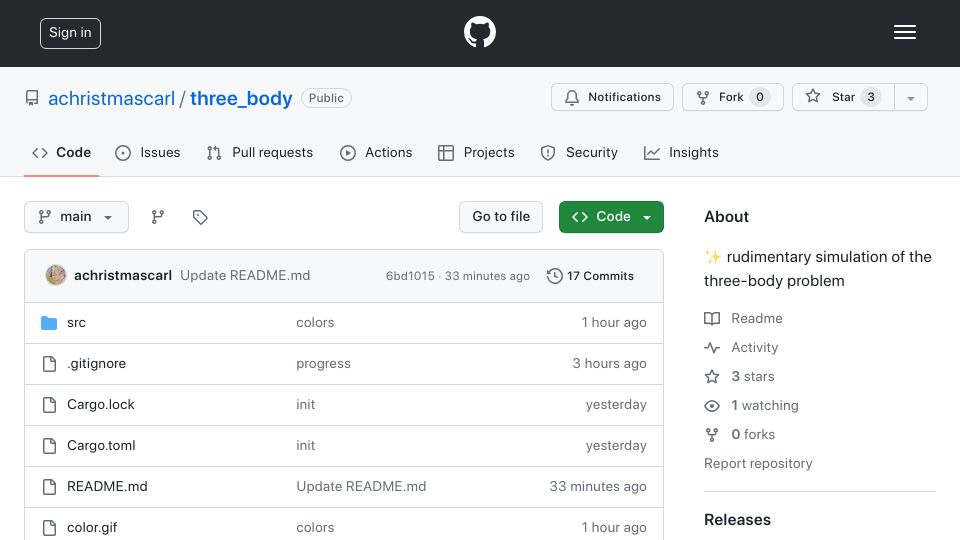The image size is (960, 540).
Task: View tags via the tag icon
Action: (x=200, y=217)
